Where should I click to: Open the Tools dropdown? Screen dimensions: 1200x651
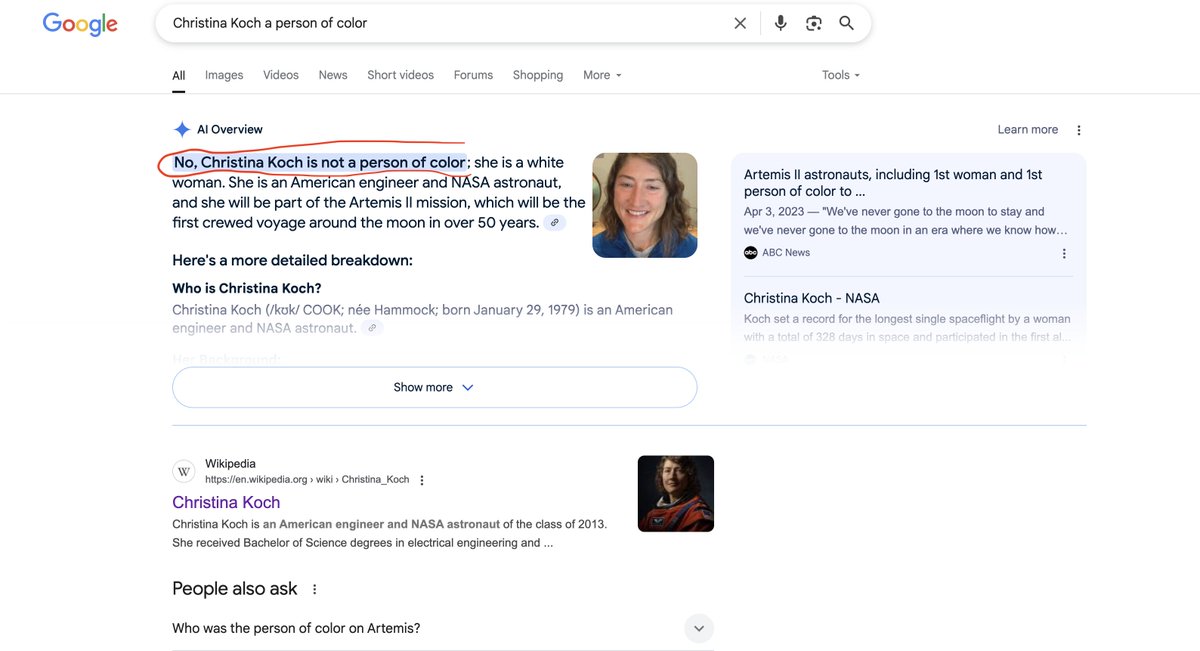(841, 75)
